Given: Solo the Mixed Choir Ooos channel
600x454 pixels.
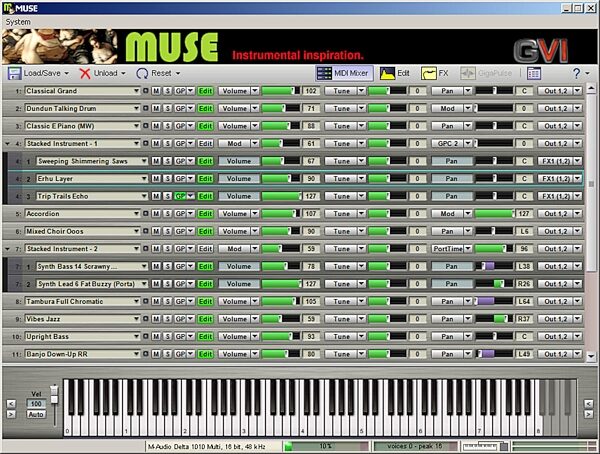Looking at the screenshot, I should pyautogui.click(x=168, y=231).
